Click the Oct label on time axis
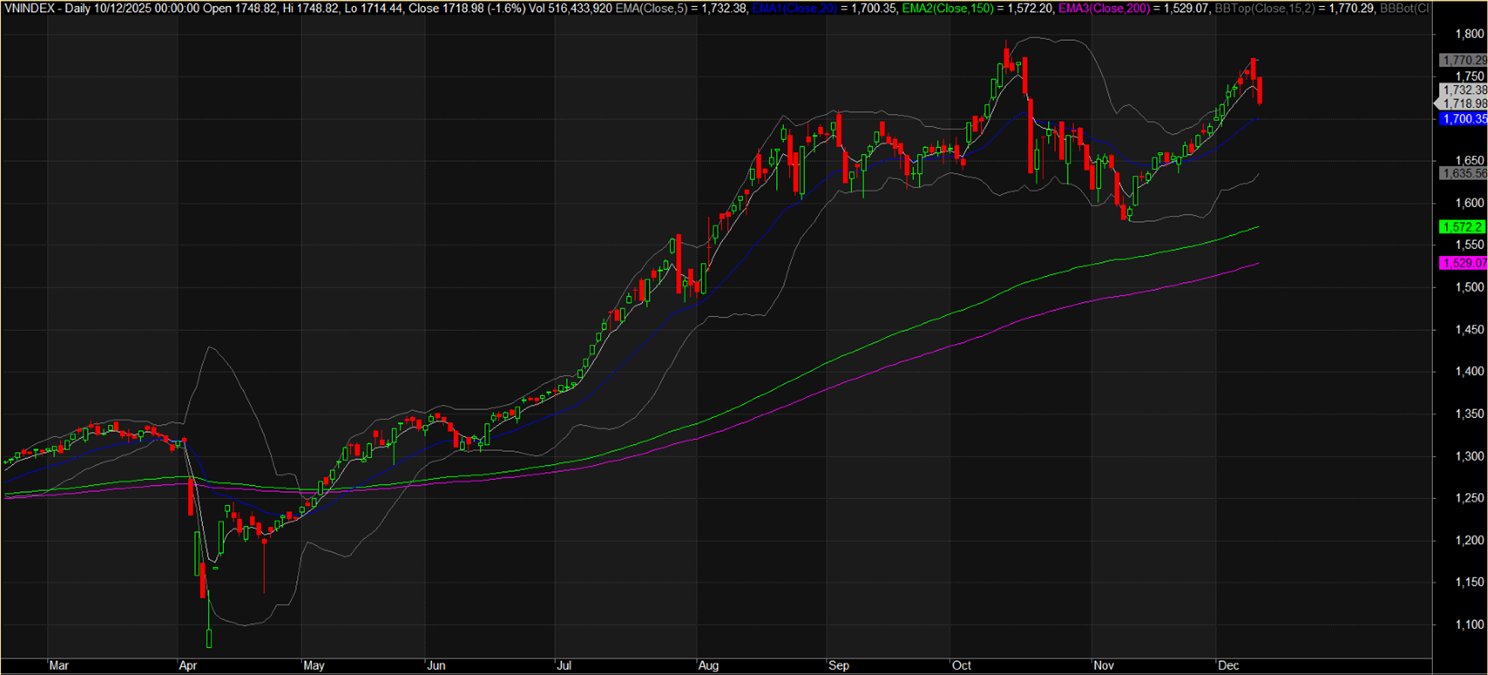1488x675 pixels. 962,664
